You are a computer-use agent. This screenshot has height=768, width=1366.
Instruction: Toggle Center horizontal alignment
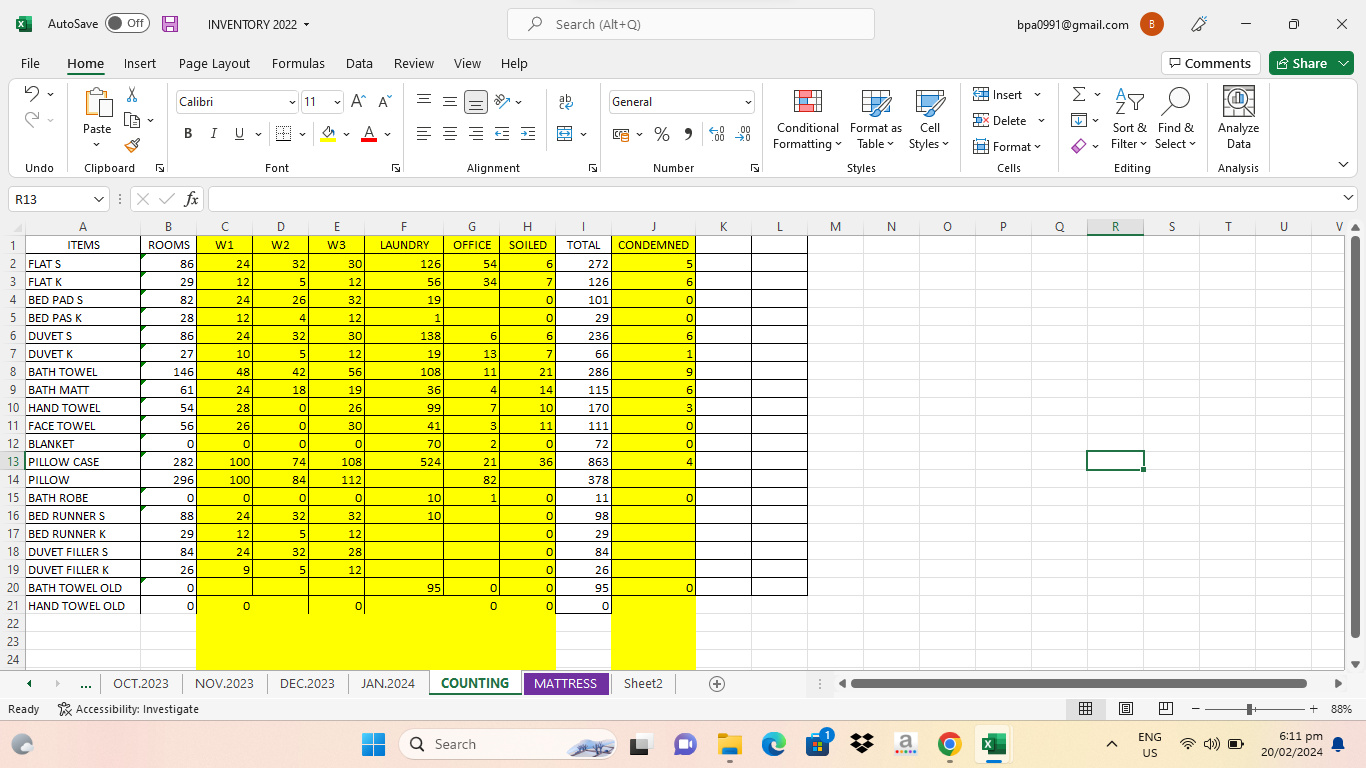click(x=450, y=134)
